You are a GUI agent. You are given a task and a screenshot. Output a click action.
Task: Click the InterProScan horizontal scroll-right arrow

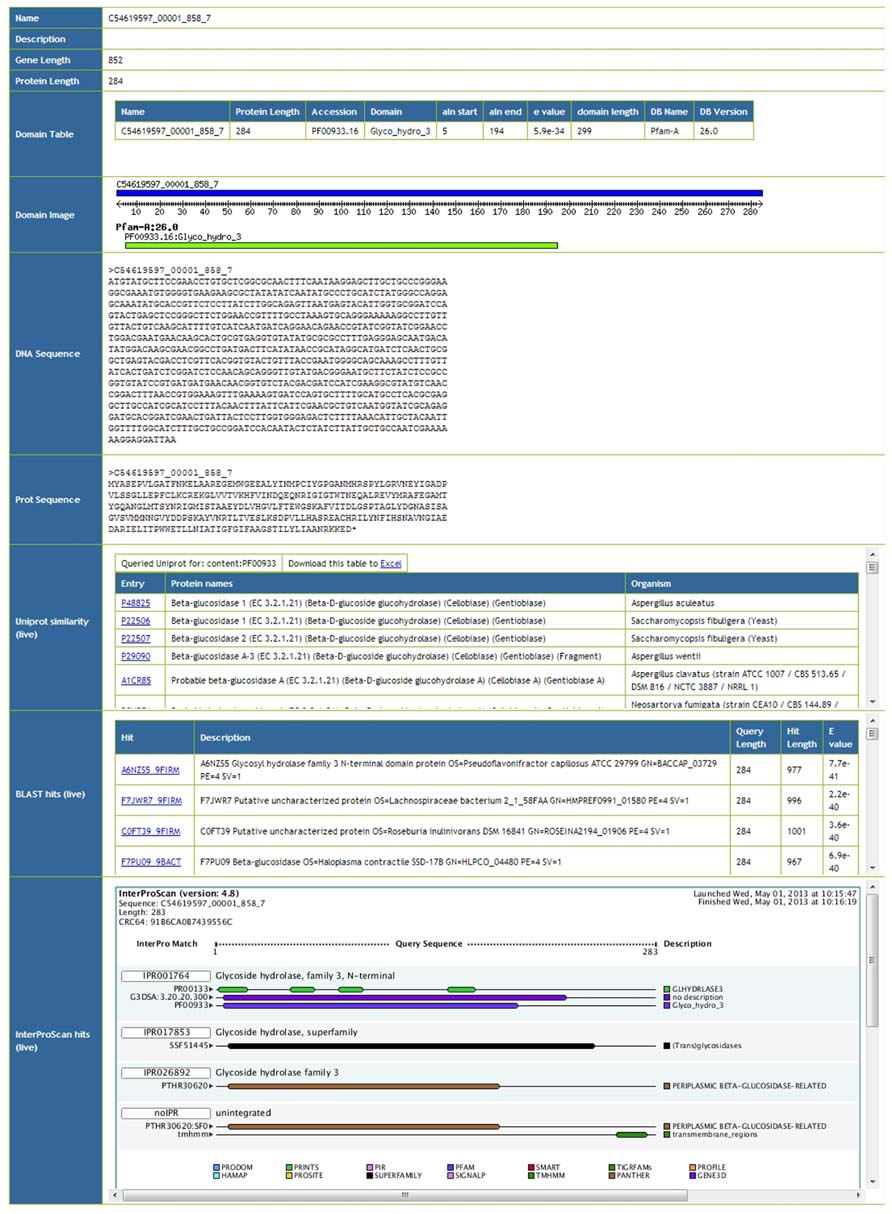pos(858,1194)
